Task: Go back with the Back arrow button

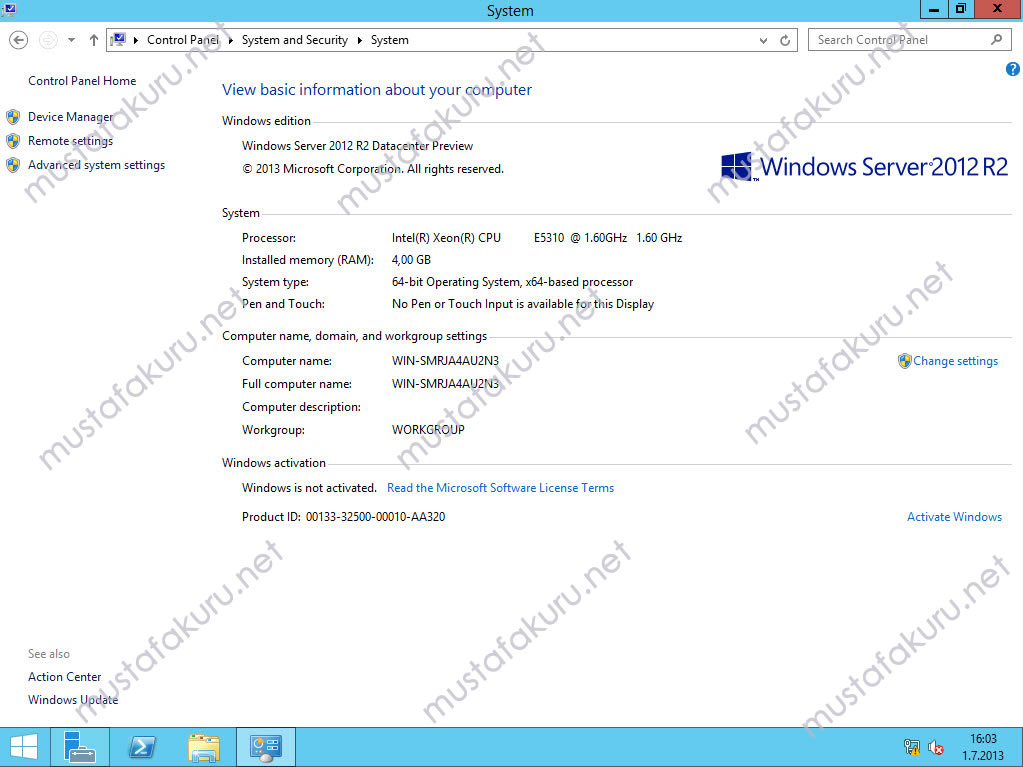Action: (x=19, y=40)
